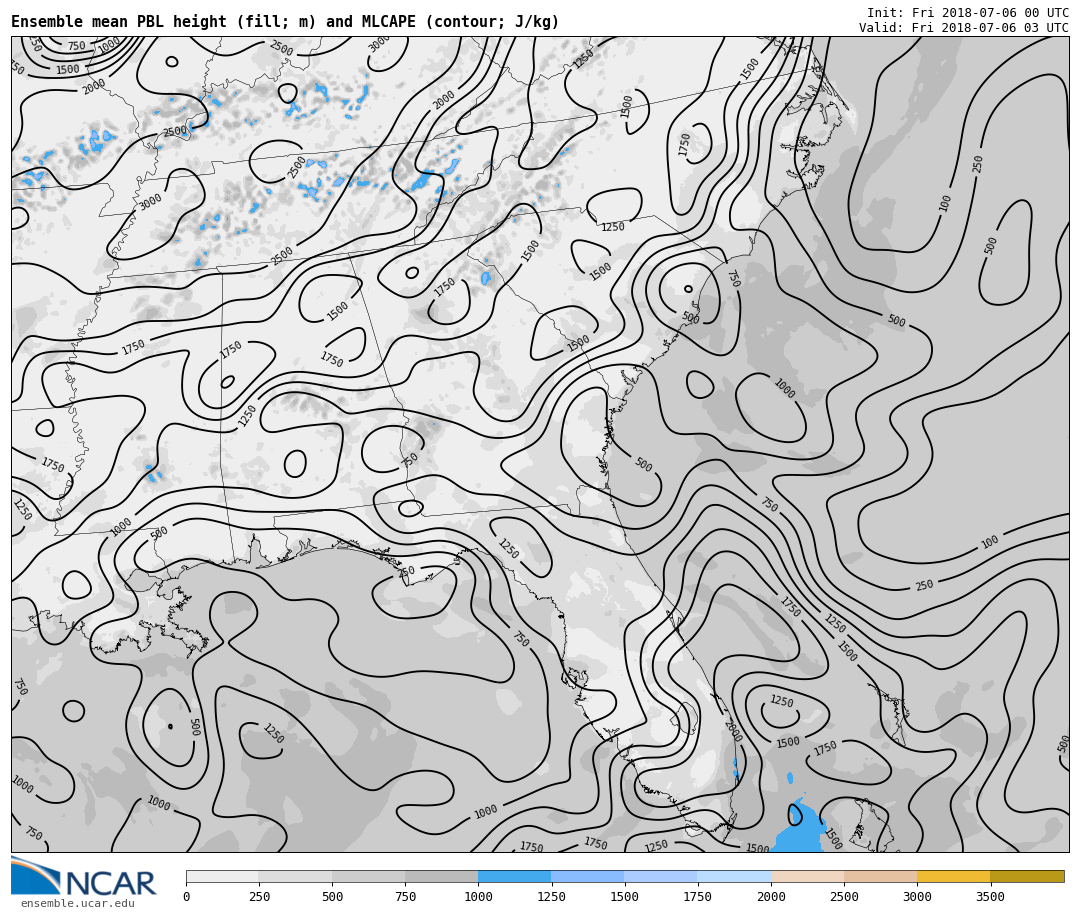Click the 3500 tick label under colorbar
The width and height of the screenshot is (1080, 915).
click(990, 897)
